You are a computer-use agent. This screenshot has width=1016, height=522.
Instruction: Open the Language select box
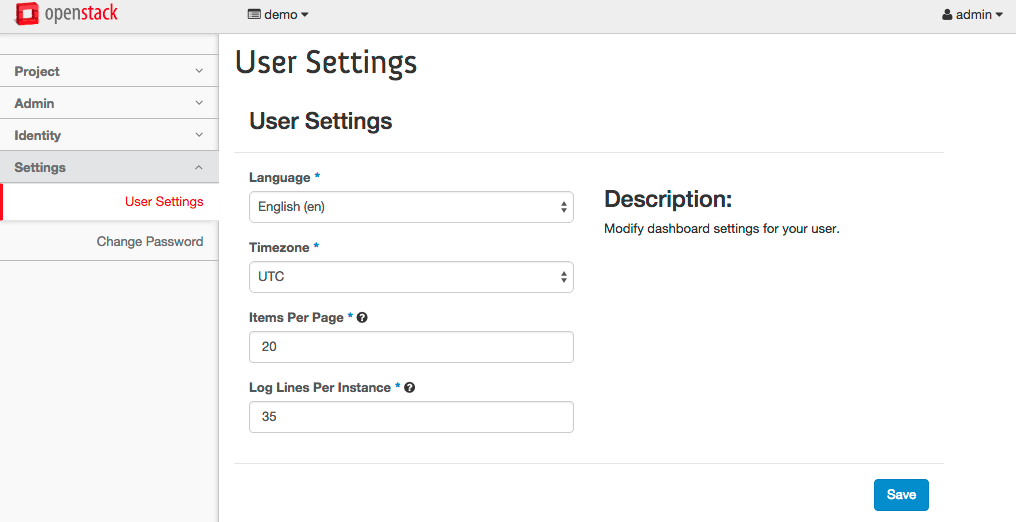point(411,207)
